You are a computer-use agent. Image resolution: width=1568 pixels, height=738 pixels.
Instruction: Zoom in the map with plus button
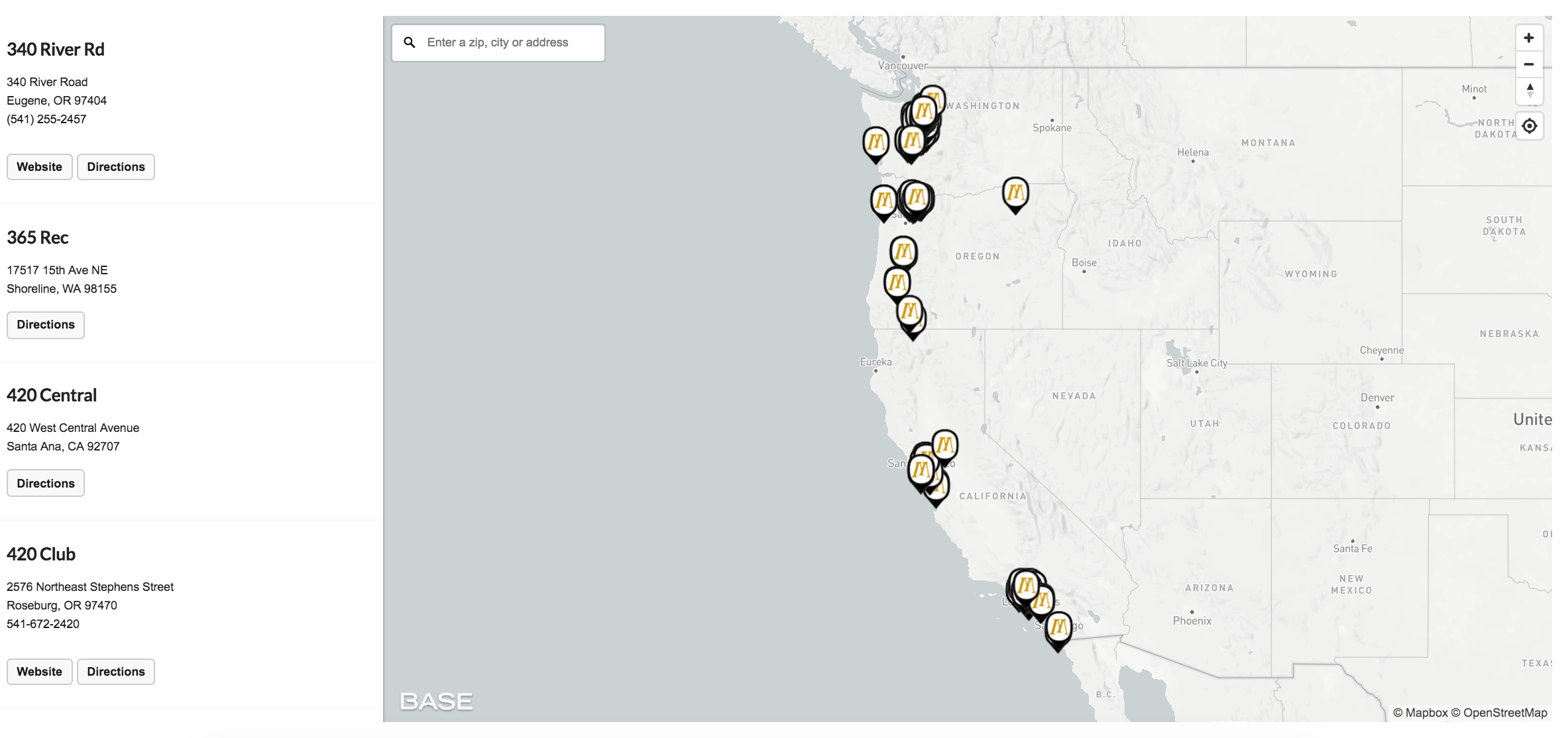tap(1529, 38)
